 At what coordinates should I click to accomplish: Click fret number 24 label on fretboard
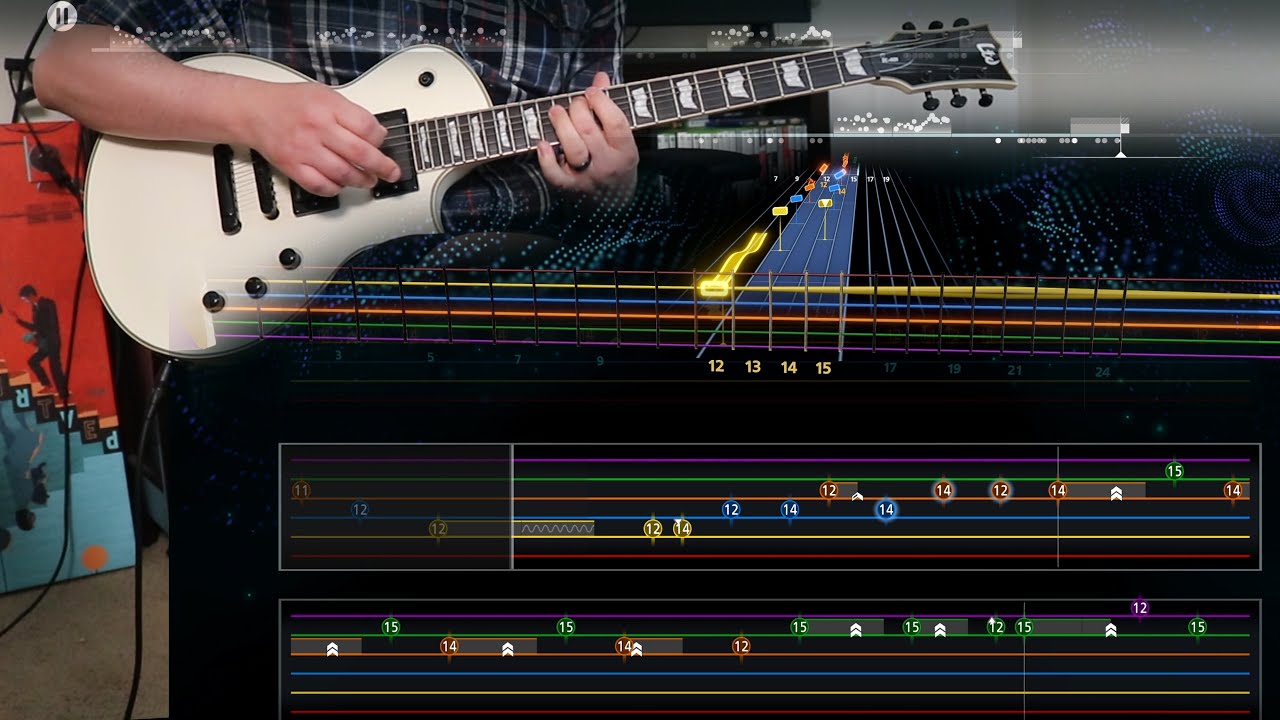pyautogui.click(x=1102, y=372)
